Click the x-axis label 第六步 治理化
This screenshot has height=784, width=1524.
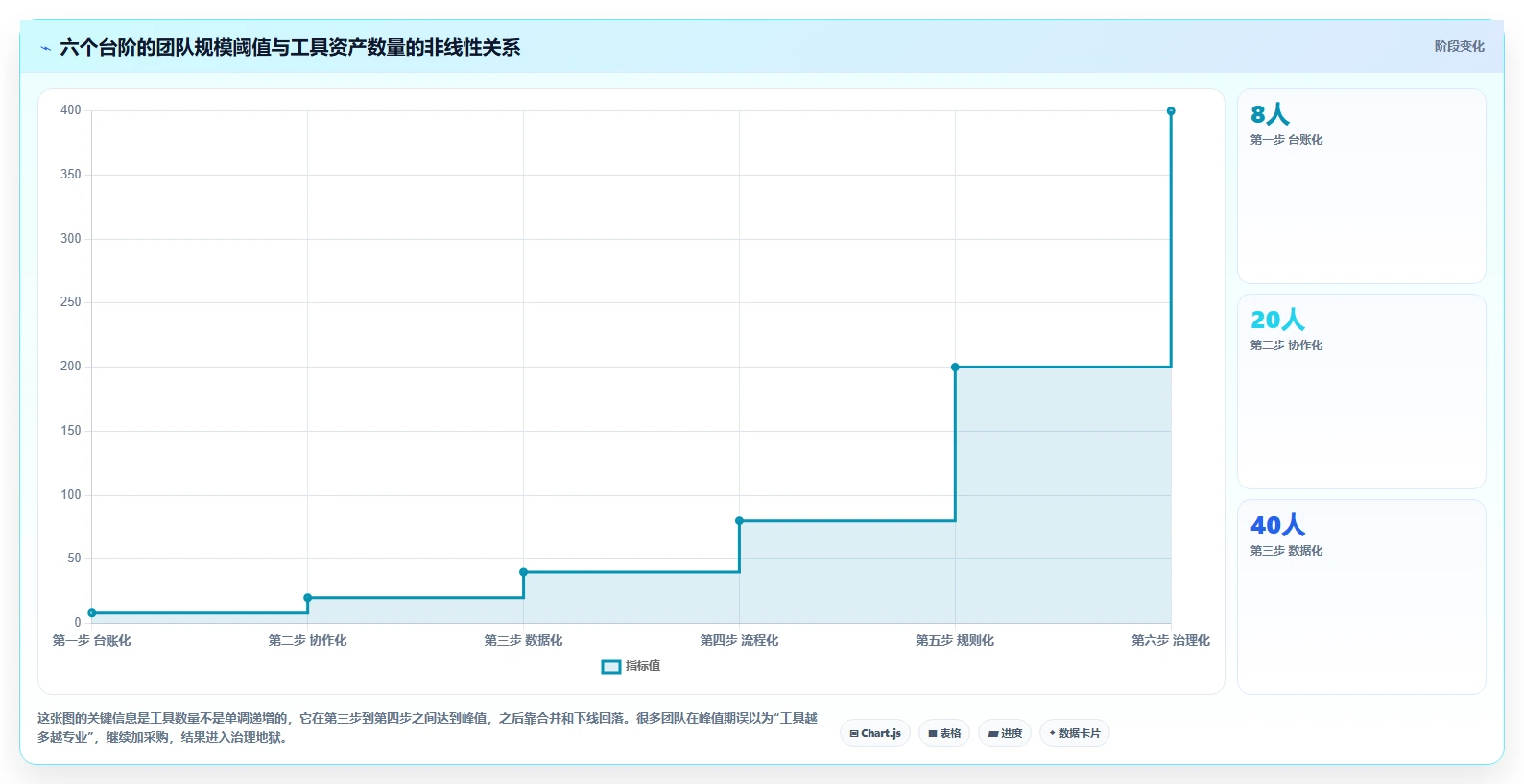coord(1171,640)
